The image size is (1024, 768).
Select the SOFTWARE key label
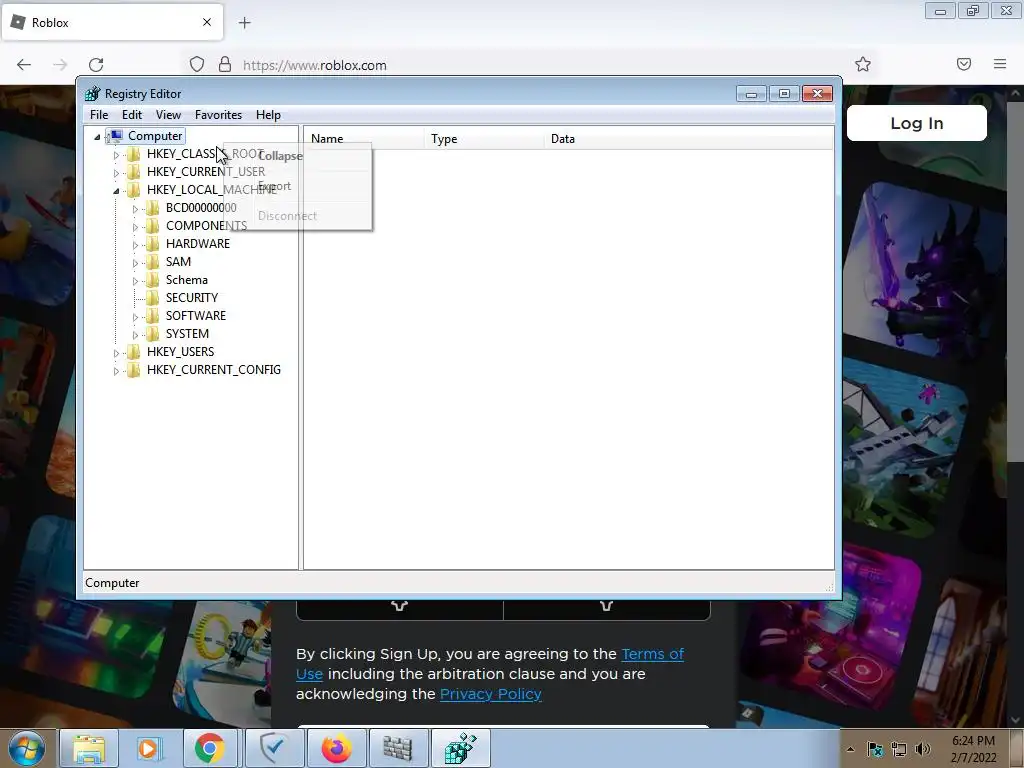pos(196,315)
